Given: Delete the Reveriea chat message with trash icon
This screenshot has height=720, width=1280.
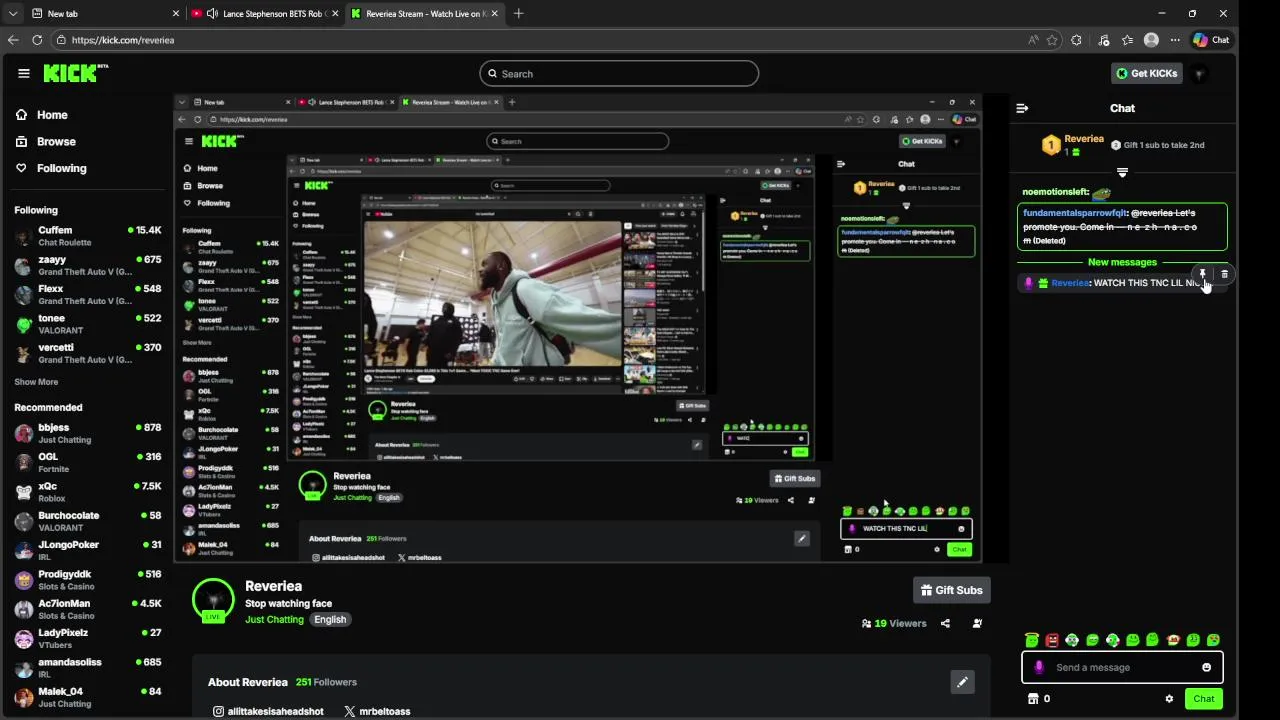Looking at the screenshot, I should click(x=1224, y=274).
